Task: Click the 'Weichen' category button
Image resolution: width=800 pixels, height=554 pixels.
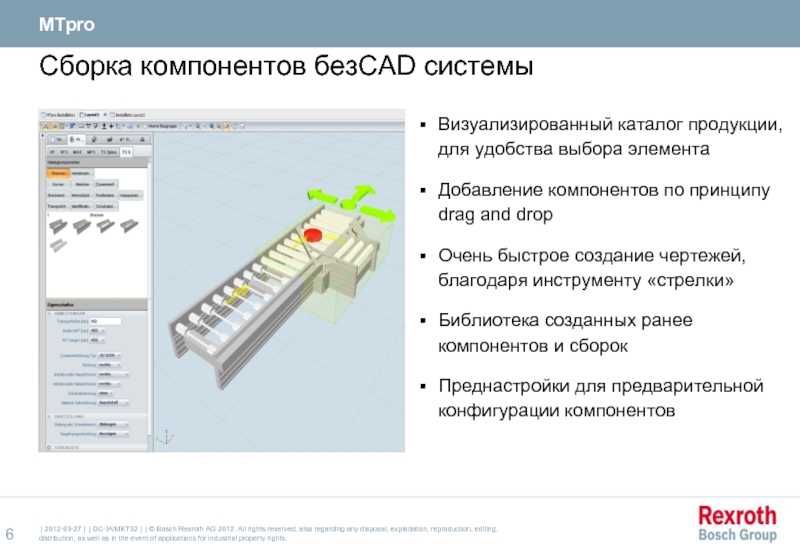Action: click(82, 184)
